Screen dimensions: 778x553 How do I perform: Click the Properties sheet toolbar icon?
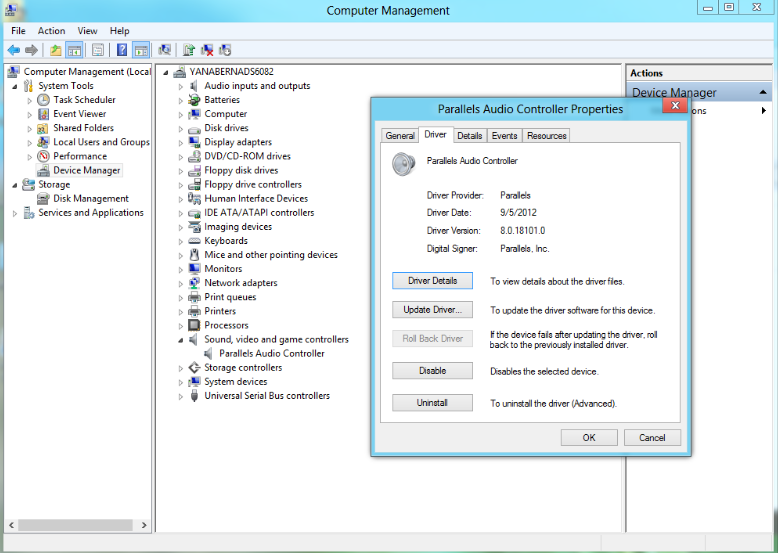coord(98,50)
